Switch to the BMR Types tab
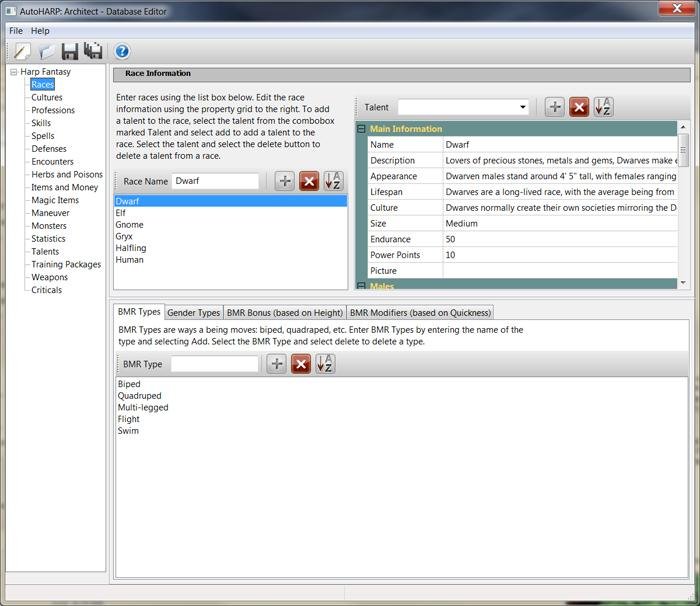Viewport: 700px width, 606px height. (x=139, y=312)
